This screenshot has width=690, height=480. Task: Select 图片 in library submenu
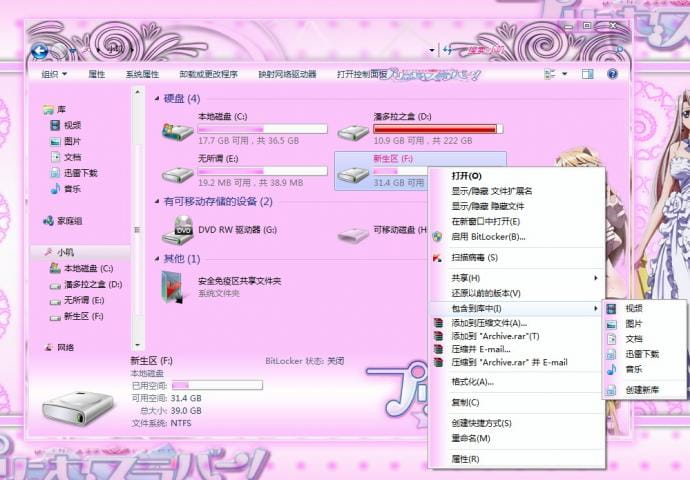[x=644, y=324]
